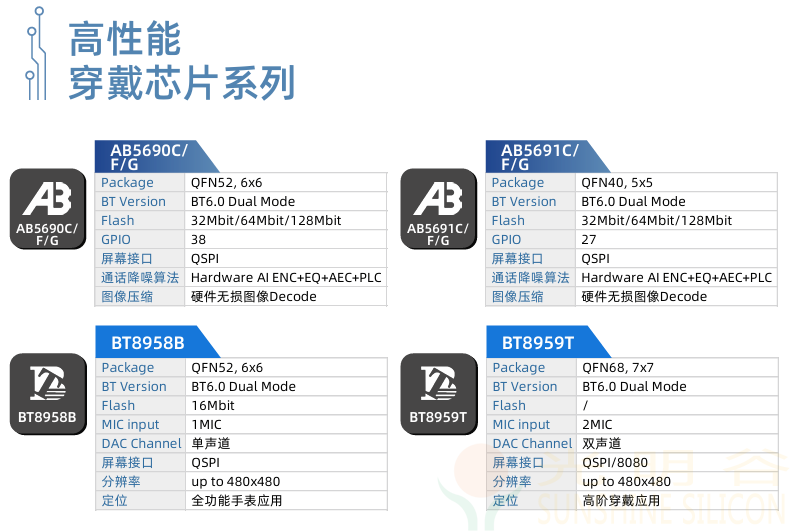Viewport: 797px width, 531px height.
Task: Click the '16Mbit' flash value
Action: [x=213, y=405]
